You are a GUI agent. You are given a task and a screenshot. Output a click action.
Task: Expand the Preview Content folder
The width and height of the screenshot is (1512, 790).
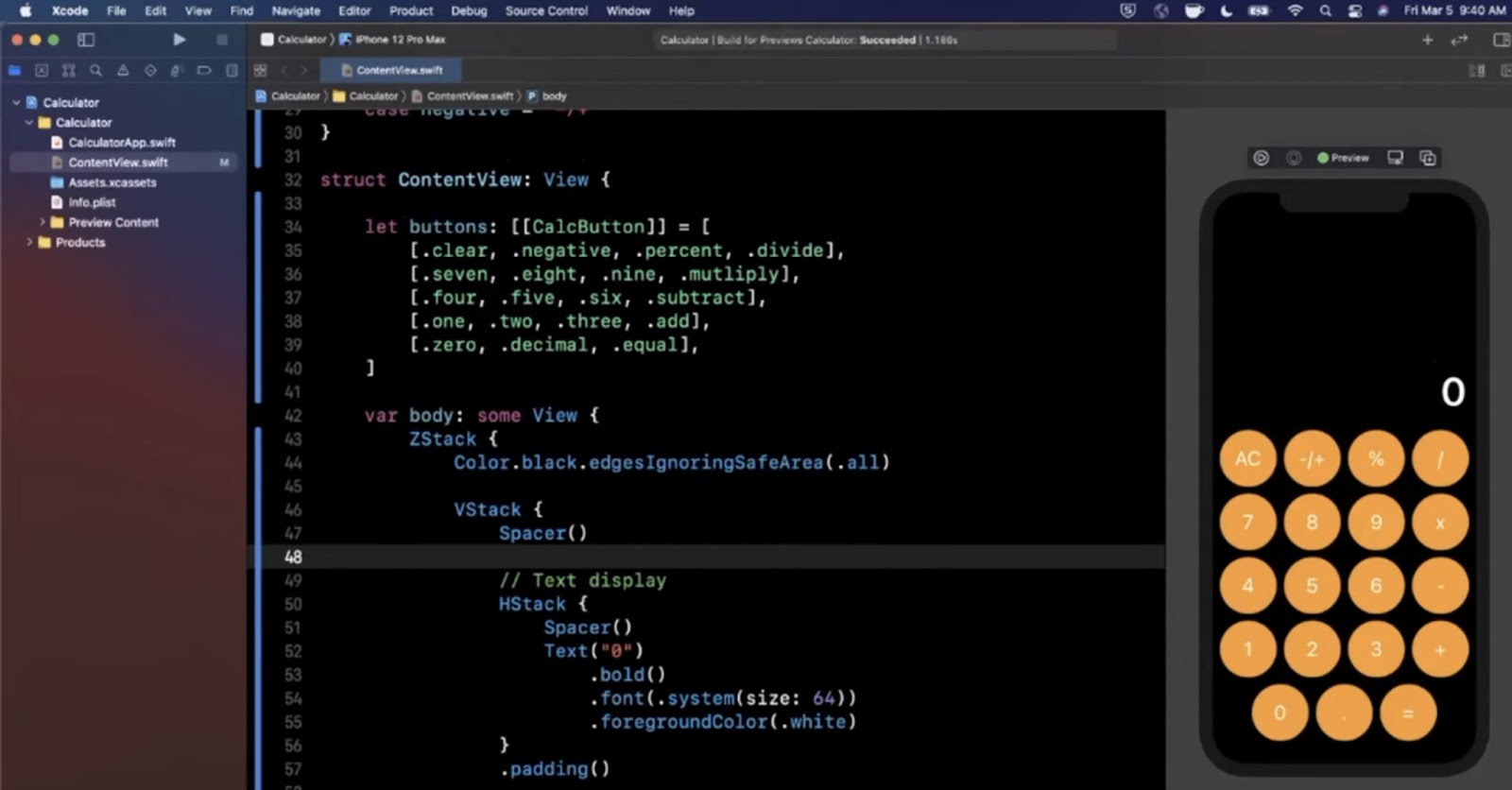pos(42,222)
